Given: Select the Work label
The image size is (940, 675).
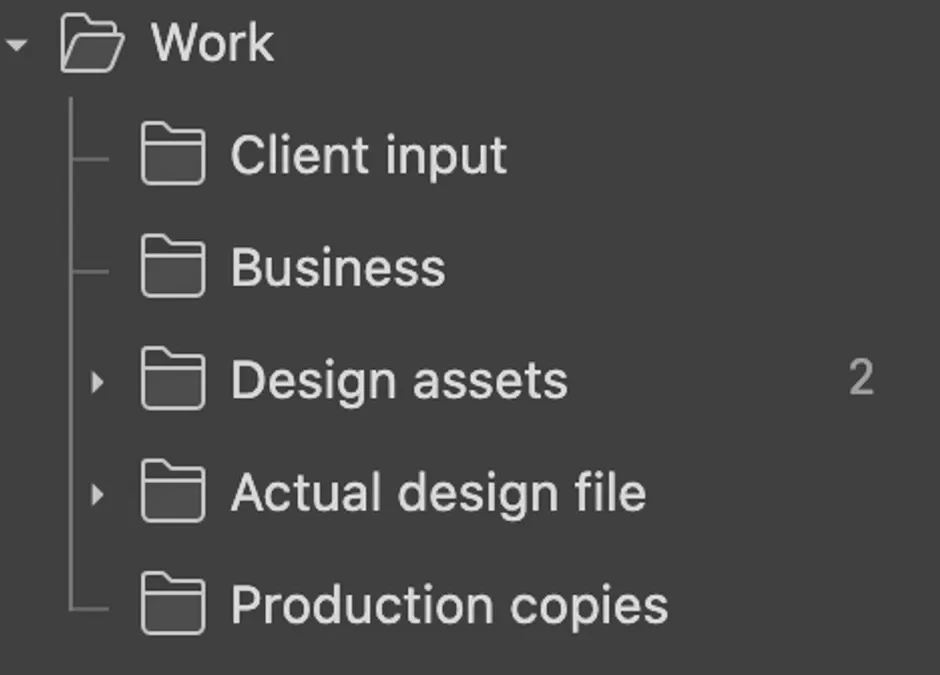Looking at the screenshot, I should (x=213, y=42).
